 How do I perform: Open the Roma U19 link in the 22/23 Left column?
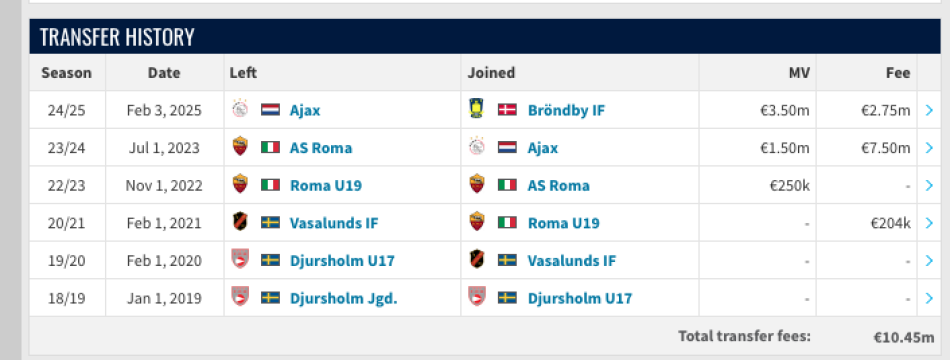pyautogui.click(x=326, y=185)
